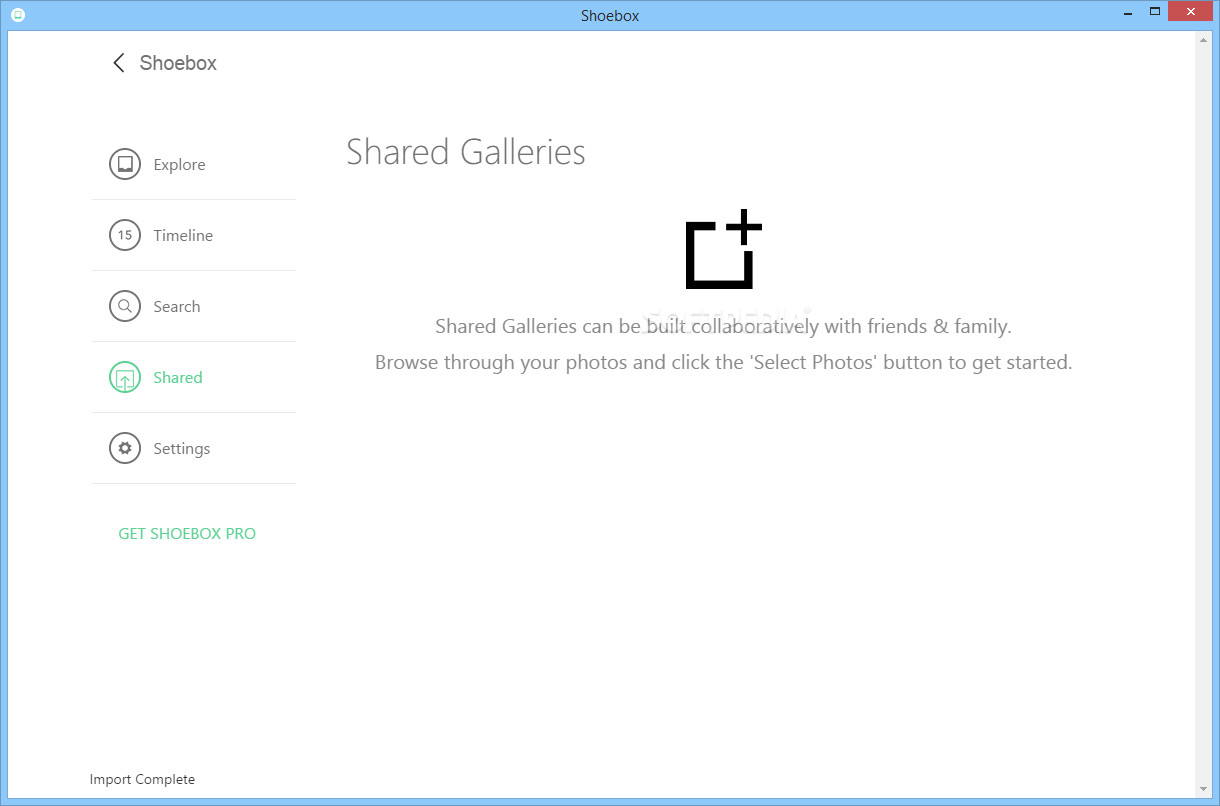
Task: Open the Settings section label
Action: [x=182, y=449]
